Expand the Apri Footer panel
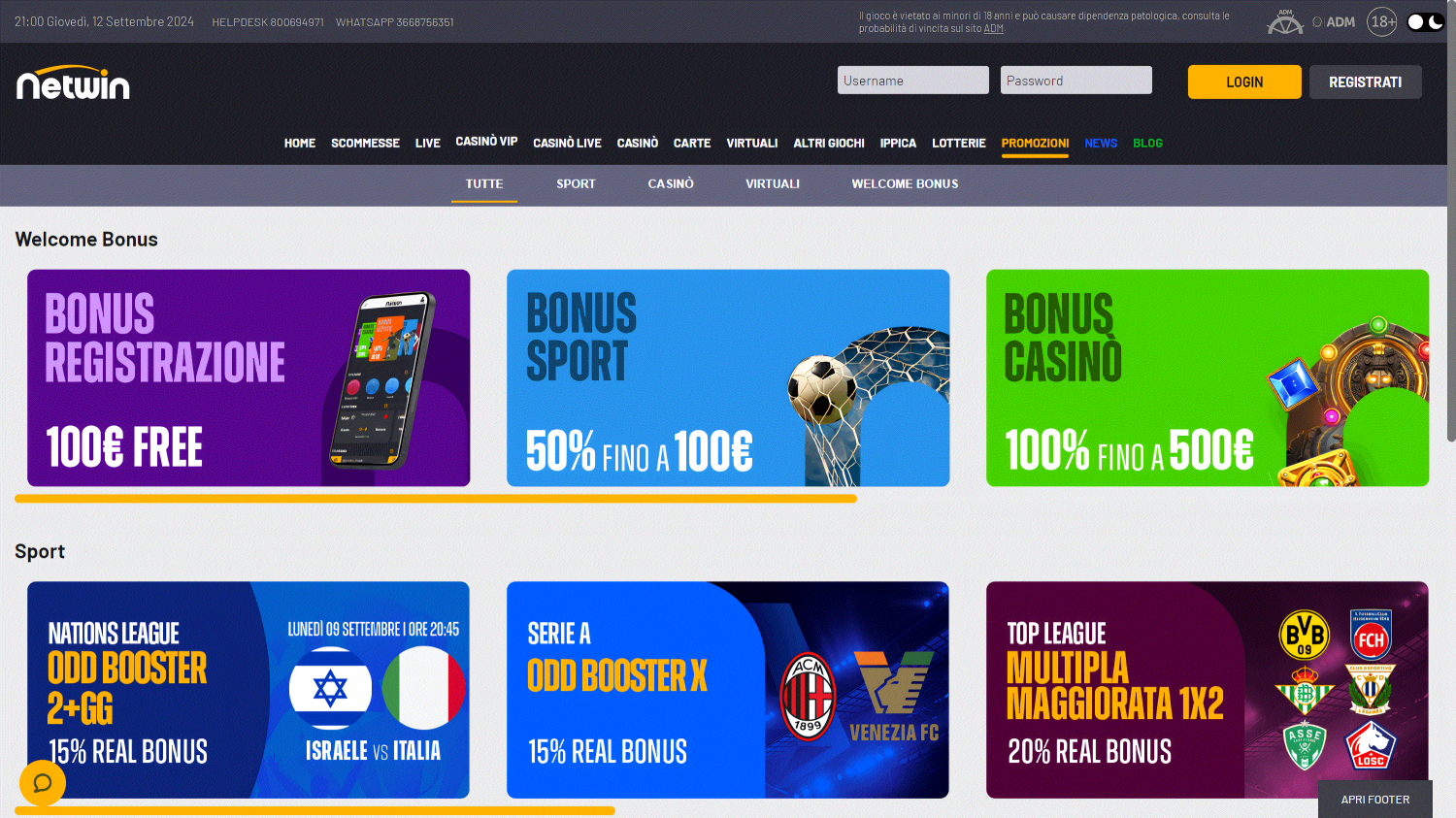This screenshot has width=1456, height=818. point(1374,800)
